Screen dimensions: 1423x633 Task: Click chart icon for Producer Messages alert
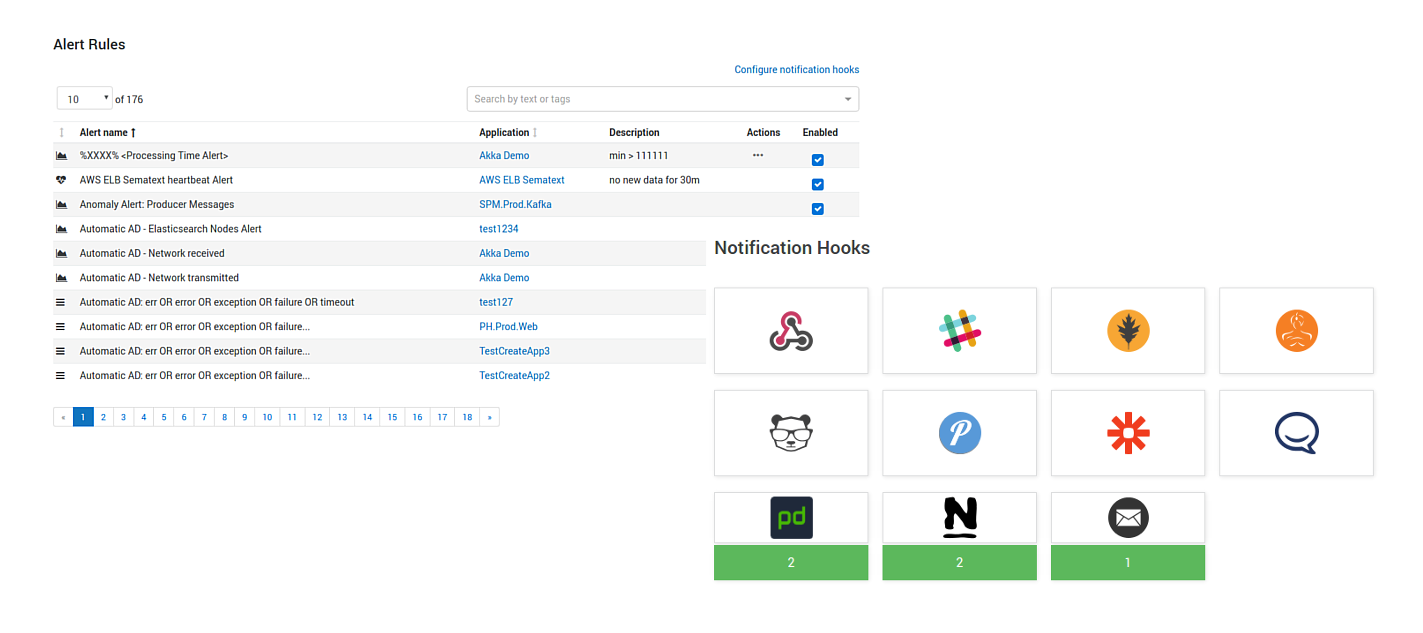[x=61, y=205]
